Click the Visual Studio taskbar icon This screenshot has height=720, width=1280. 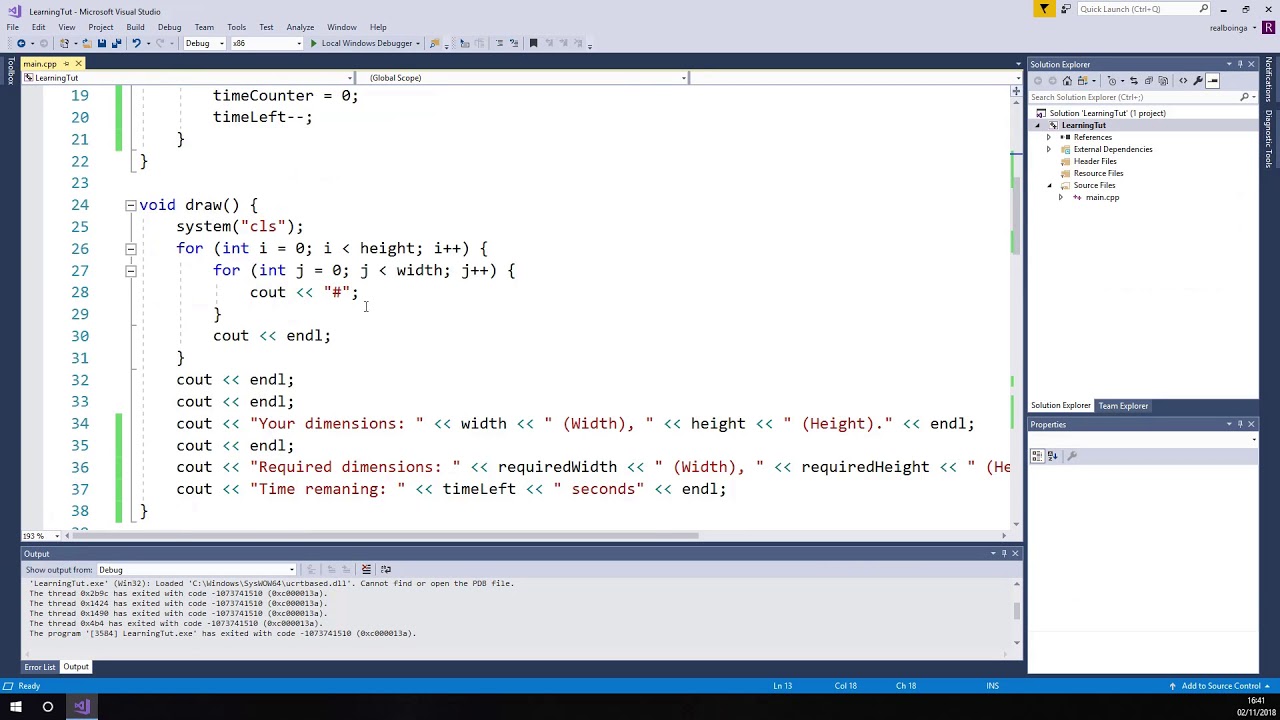(81, 707)
